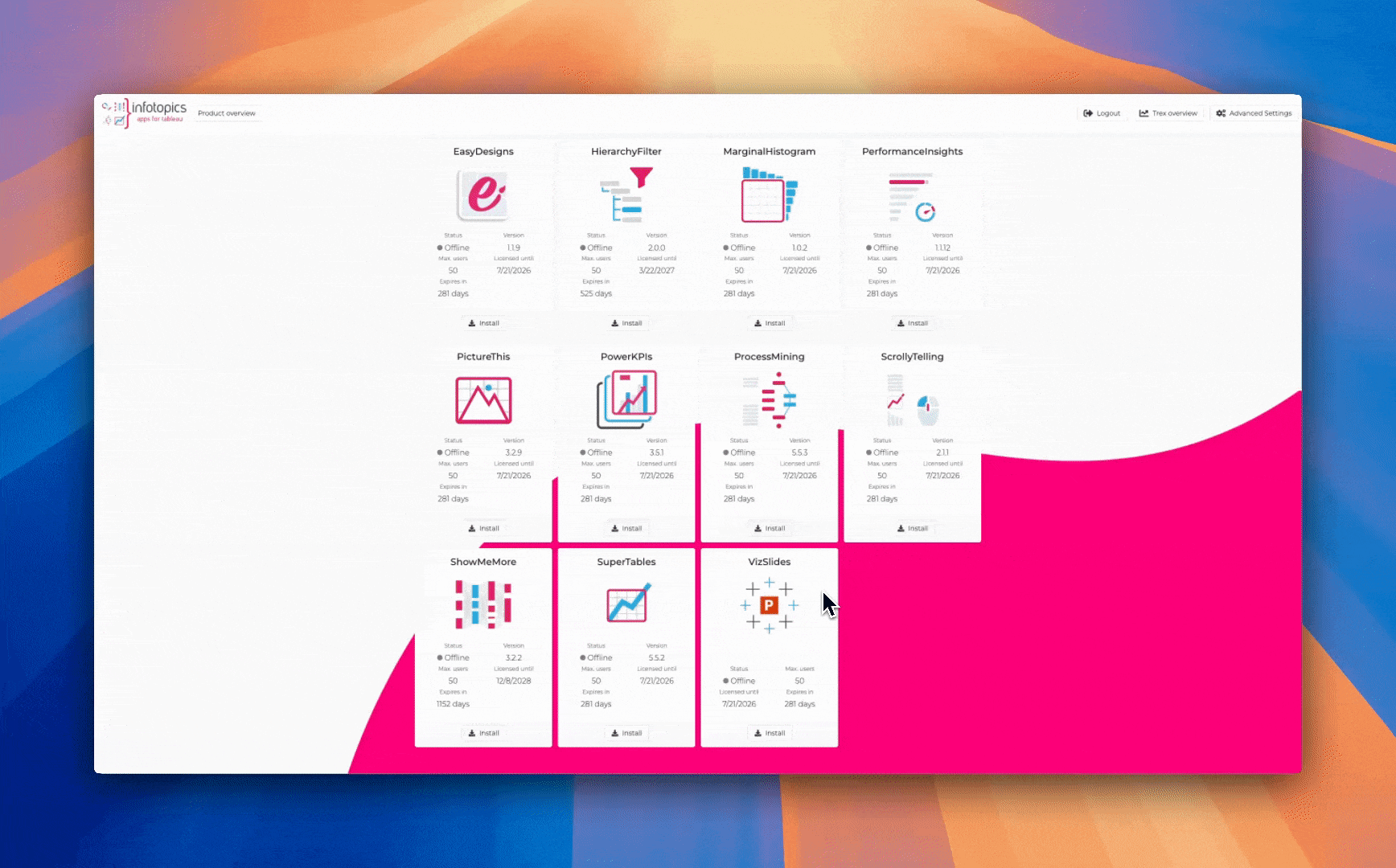
Task: Click the VizSlides PowerPoint icon
Action: pos(769,605)
